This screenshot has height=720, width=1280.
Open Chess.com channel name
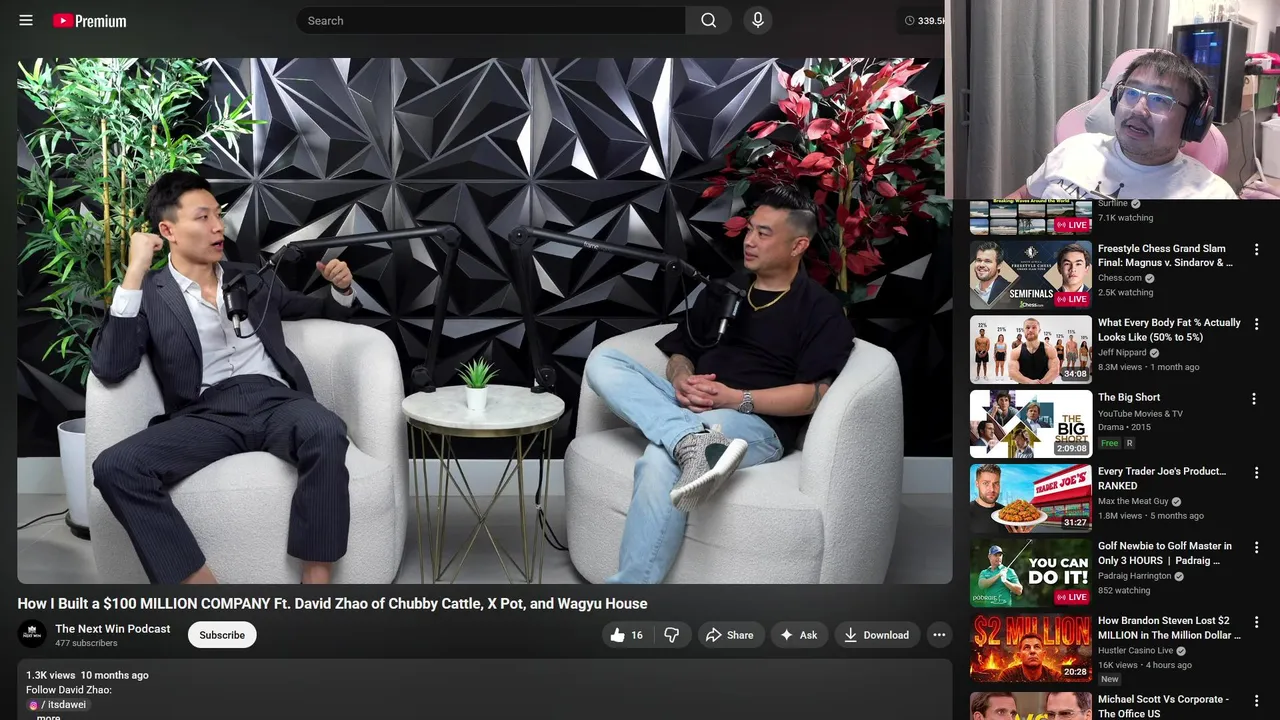(x=1120, y=278)
